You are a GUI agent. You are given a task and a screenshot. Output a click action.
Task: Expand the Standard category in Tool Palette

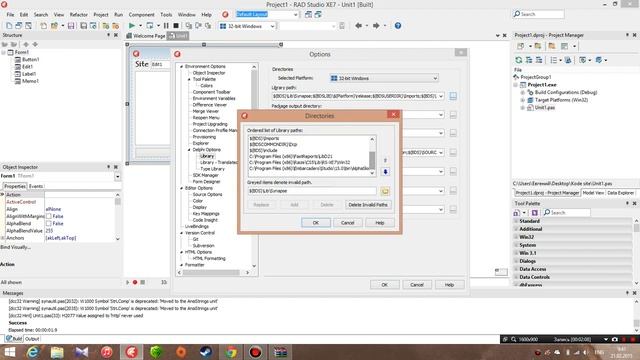point(516,221)
